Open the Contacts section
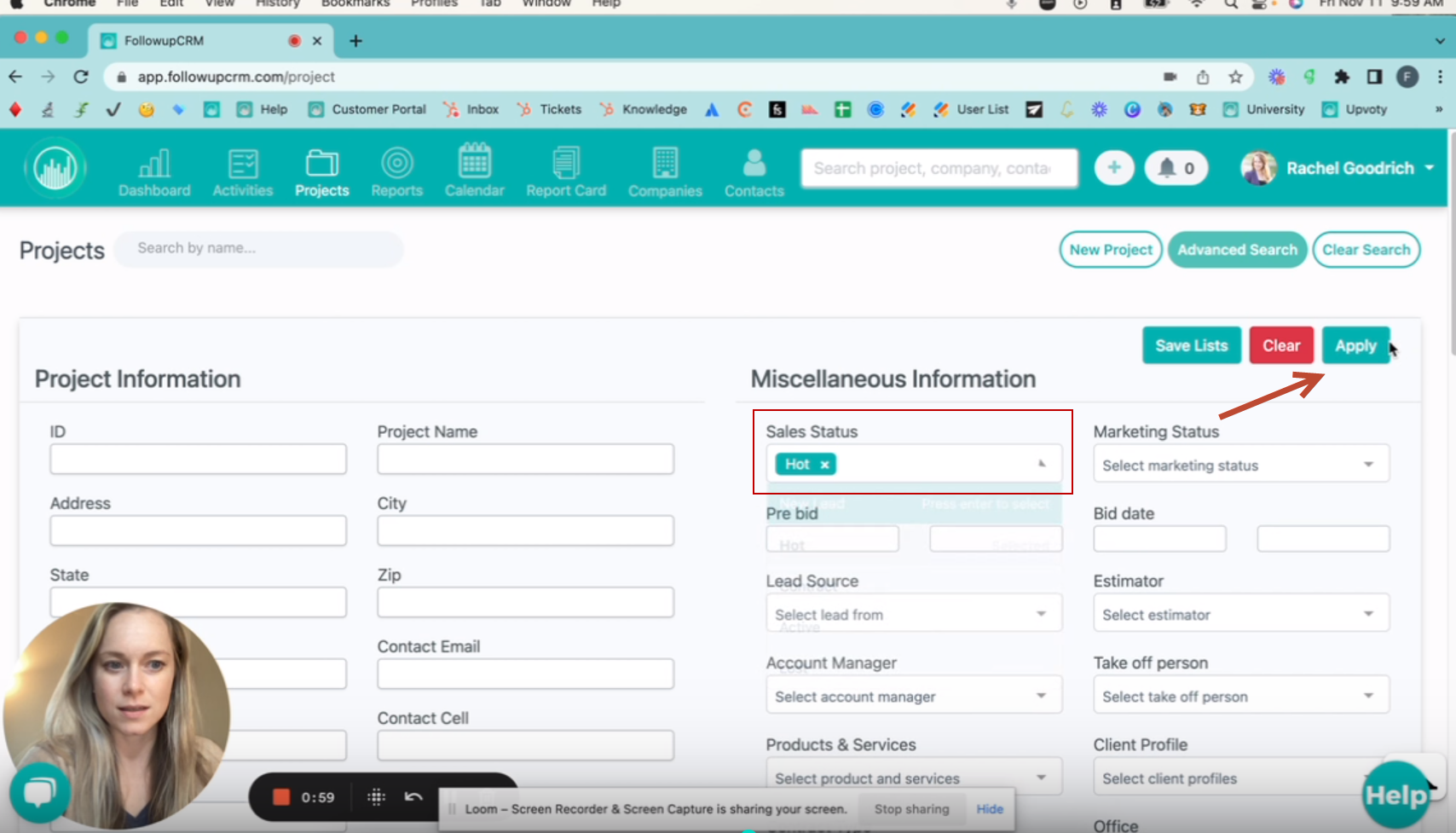Screen dimensions: 1456x833 tap(754, 171)
